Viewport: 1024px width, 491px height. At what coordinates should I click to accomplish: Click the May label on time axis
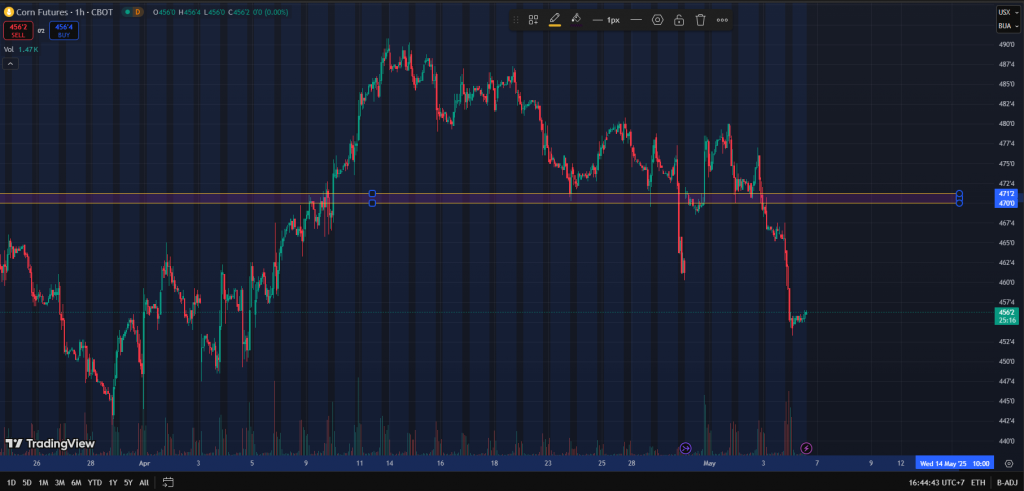tap(710, 464)
